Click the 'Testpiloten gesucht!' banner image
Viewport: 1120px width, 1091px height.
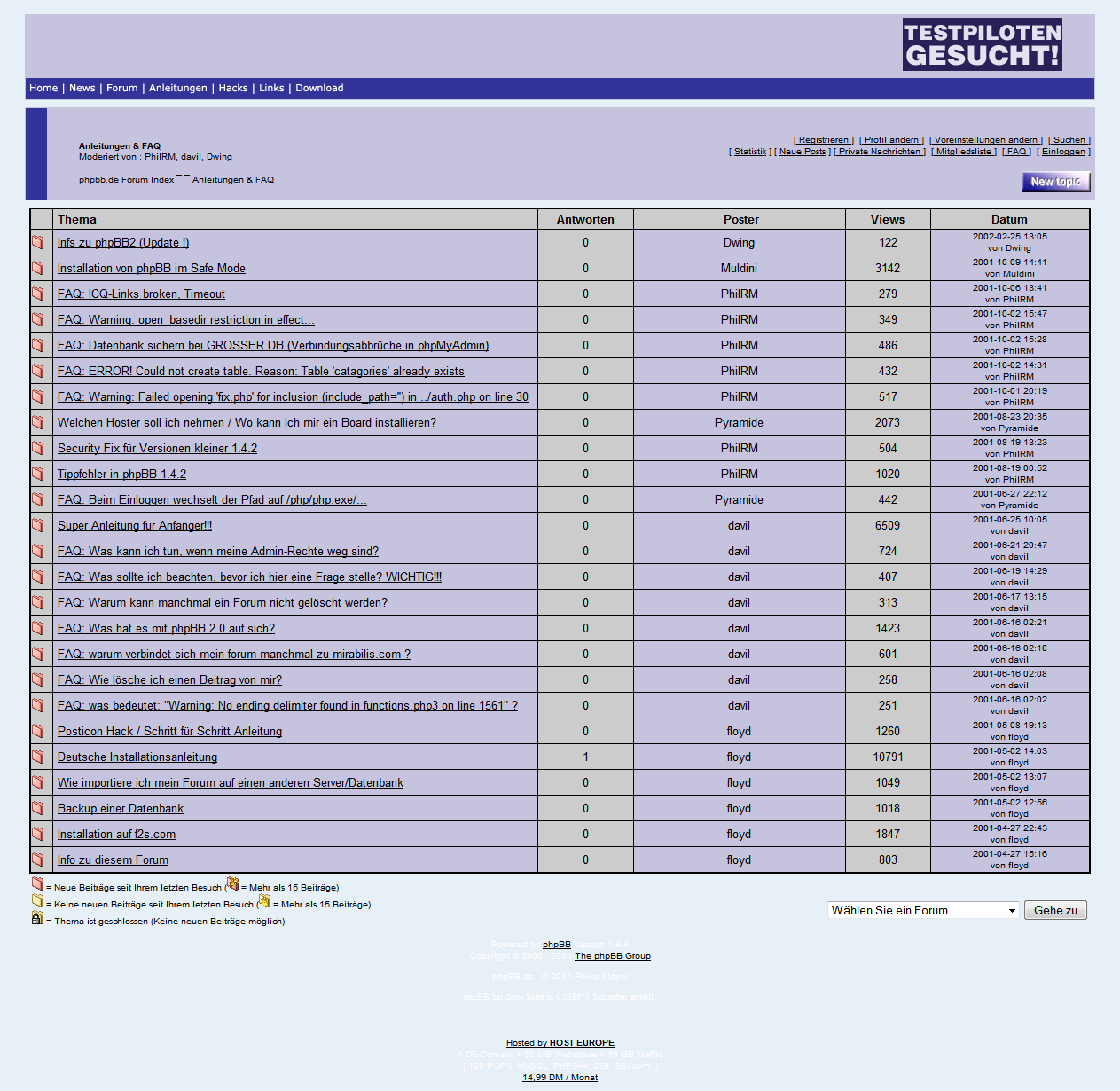(x=982, y=44)
